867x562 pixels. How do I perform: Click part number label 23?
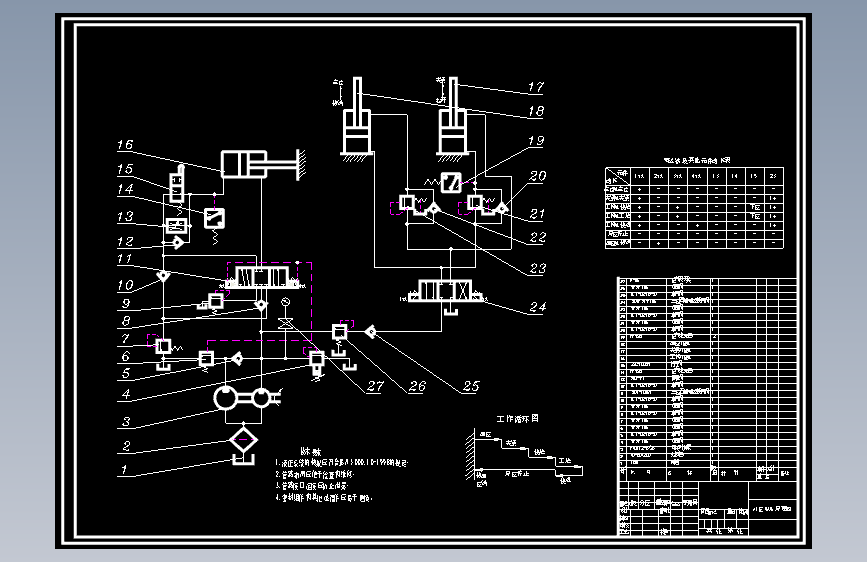537,268
